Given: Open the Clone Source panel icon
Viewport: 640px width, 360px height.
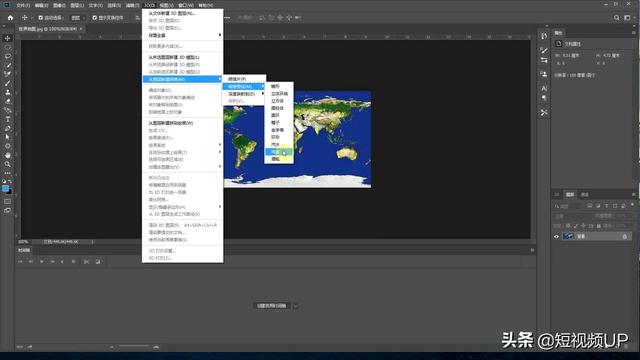Looking at the screenshot, I should tap(544, 74).
